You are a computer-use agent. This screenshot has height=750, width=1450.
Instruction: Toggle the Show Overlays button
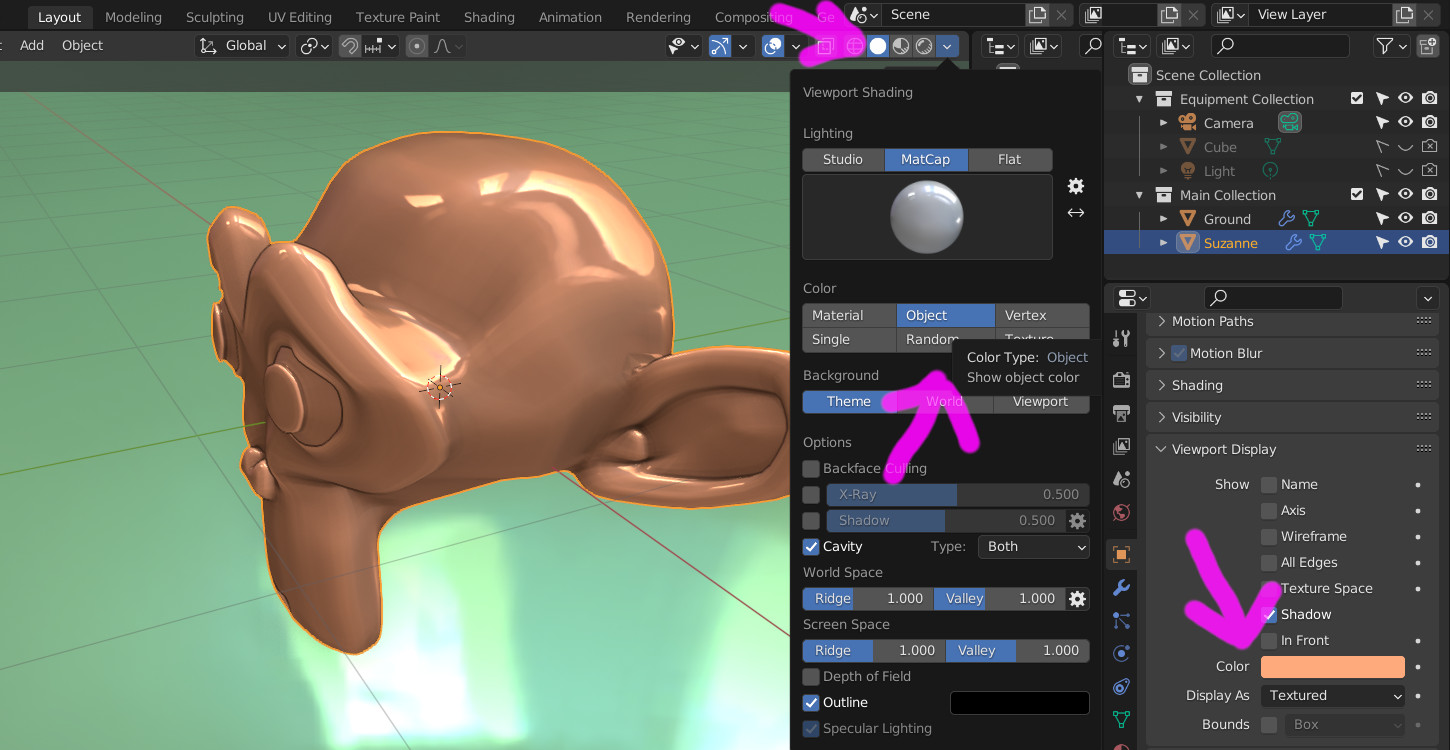(x=772, y=46)
